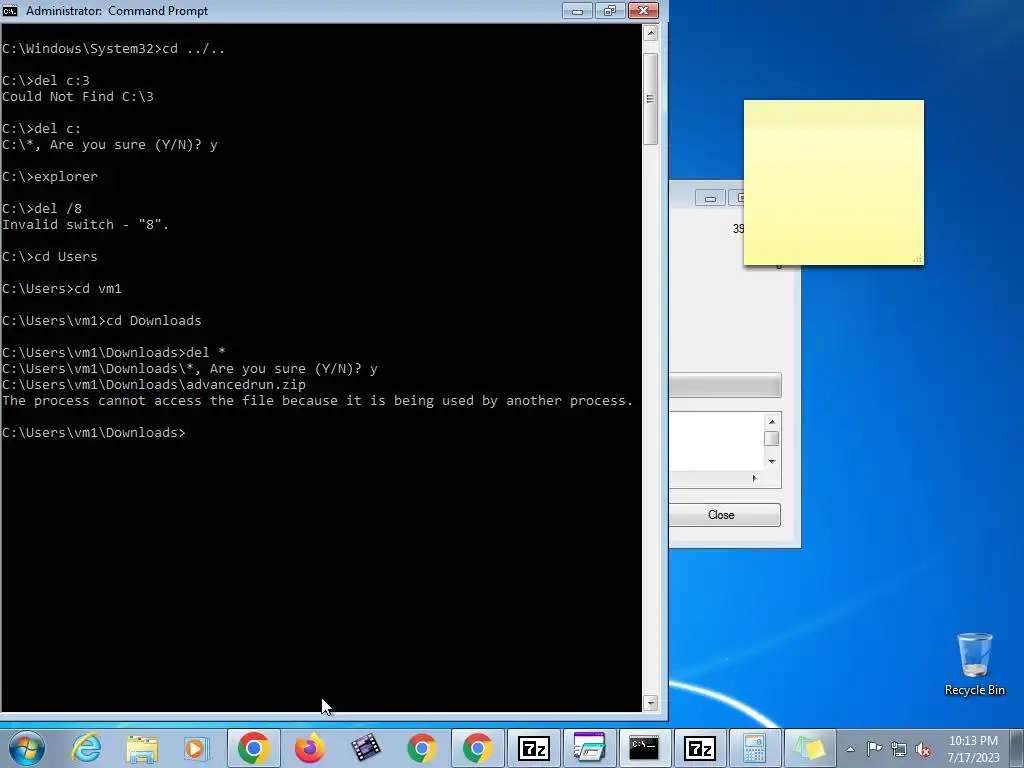The width and height of the screenshot is (1024, 768).
Task: Click 'Administrator: Command Prompt' title text
Action: [x=117, y=10]
